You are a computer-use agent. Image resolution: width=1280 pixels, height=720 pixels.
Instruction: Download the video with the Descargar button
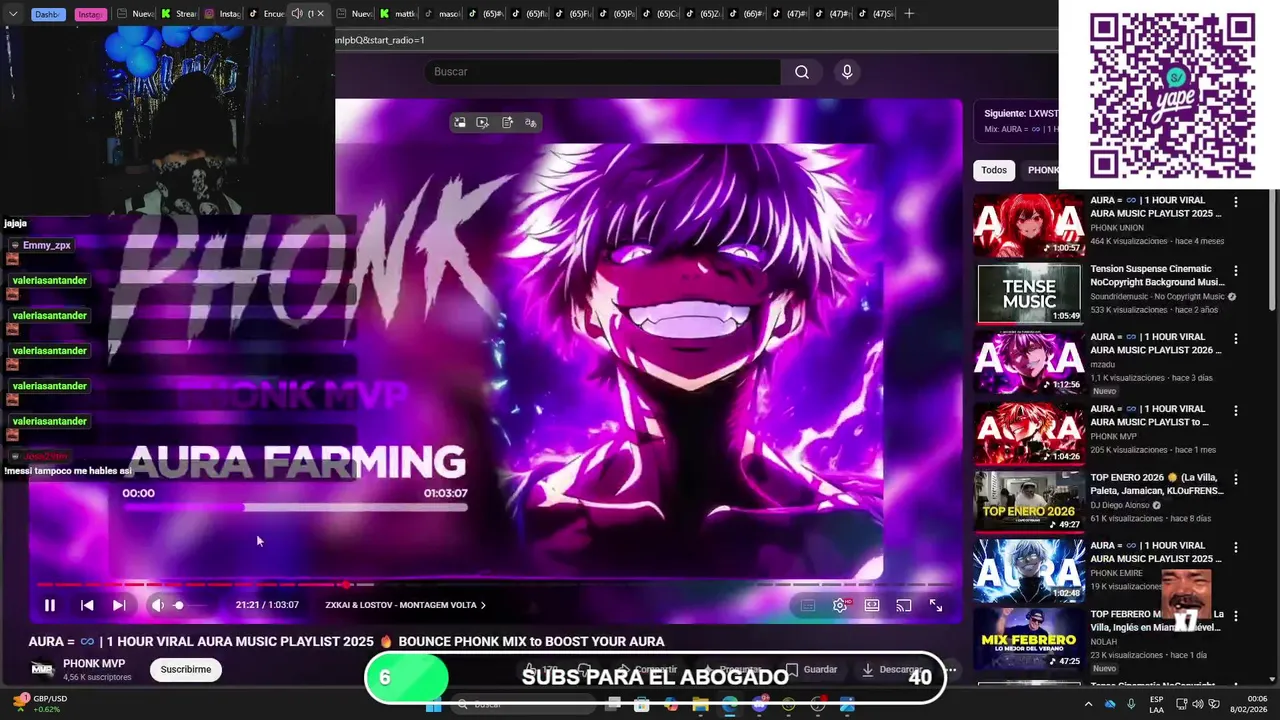pyautogui.click(x=892, y=669)
